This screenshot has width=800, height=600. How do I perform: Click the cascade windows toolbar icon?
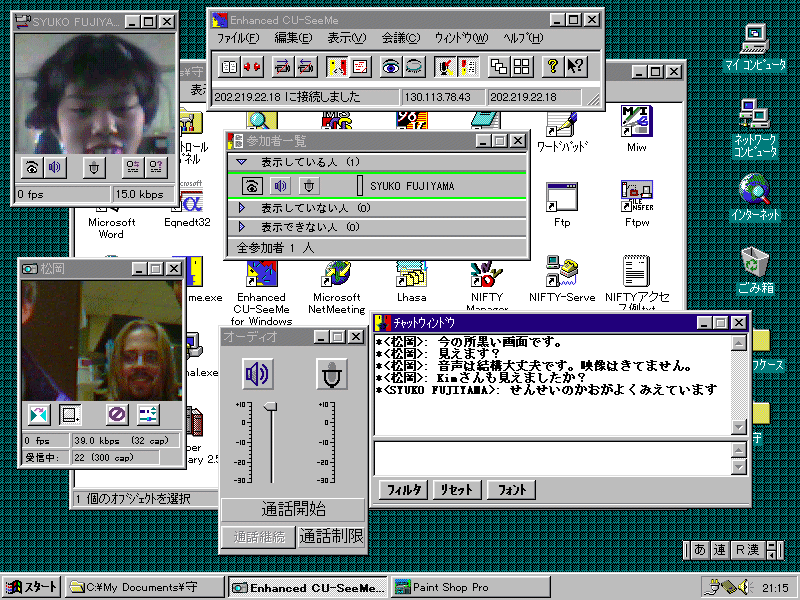pos(499,67)
